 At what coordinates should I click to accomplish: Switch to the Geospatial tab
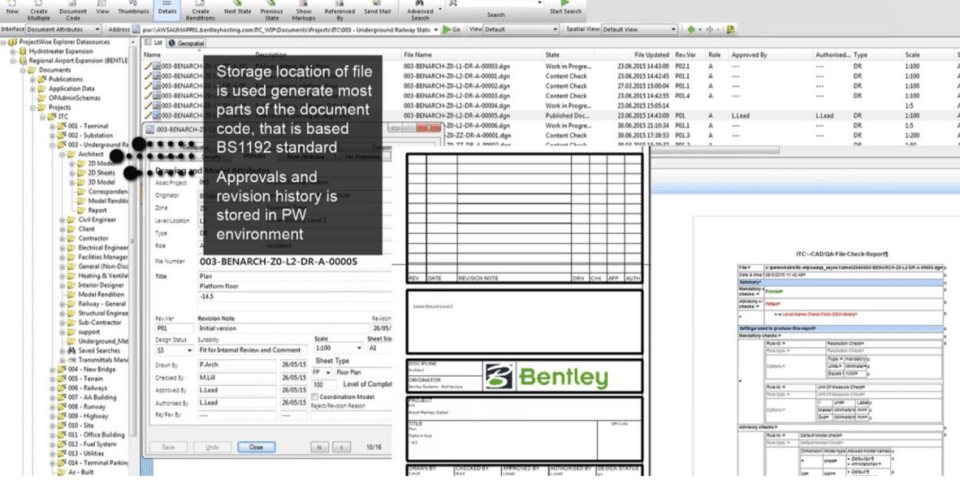click(x=187, y=43)
